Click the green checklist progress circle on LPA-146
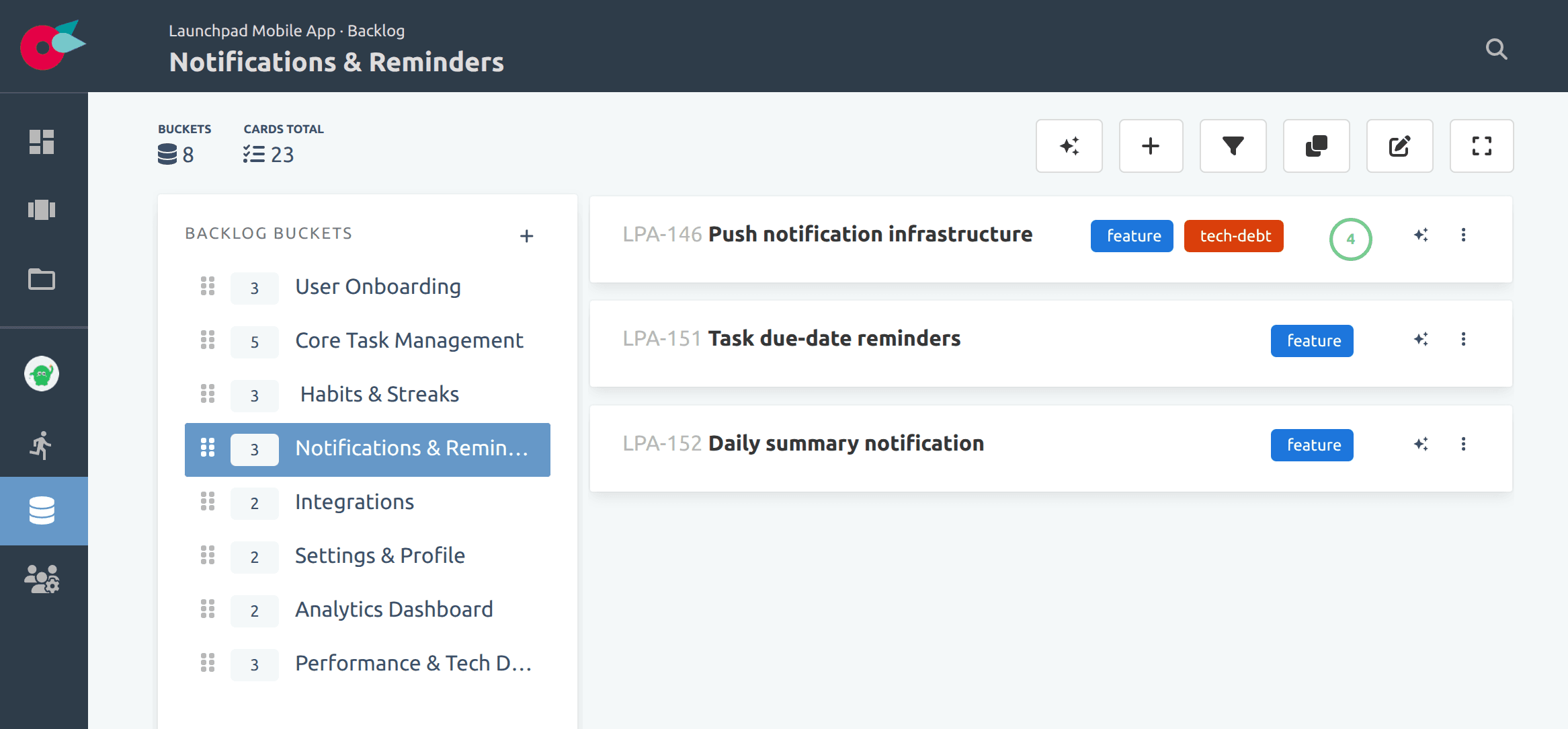1568x729 pixels. pyautogui.click(x=1350, y=239)
